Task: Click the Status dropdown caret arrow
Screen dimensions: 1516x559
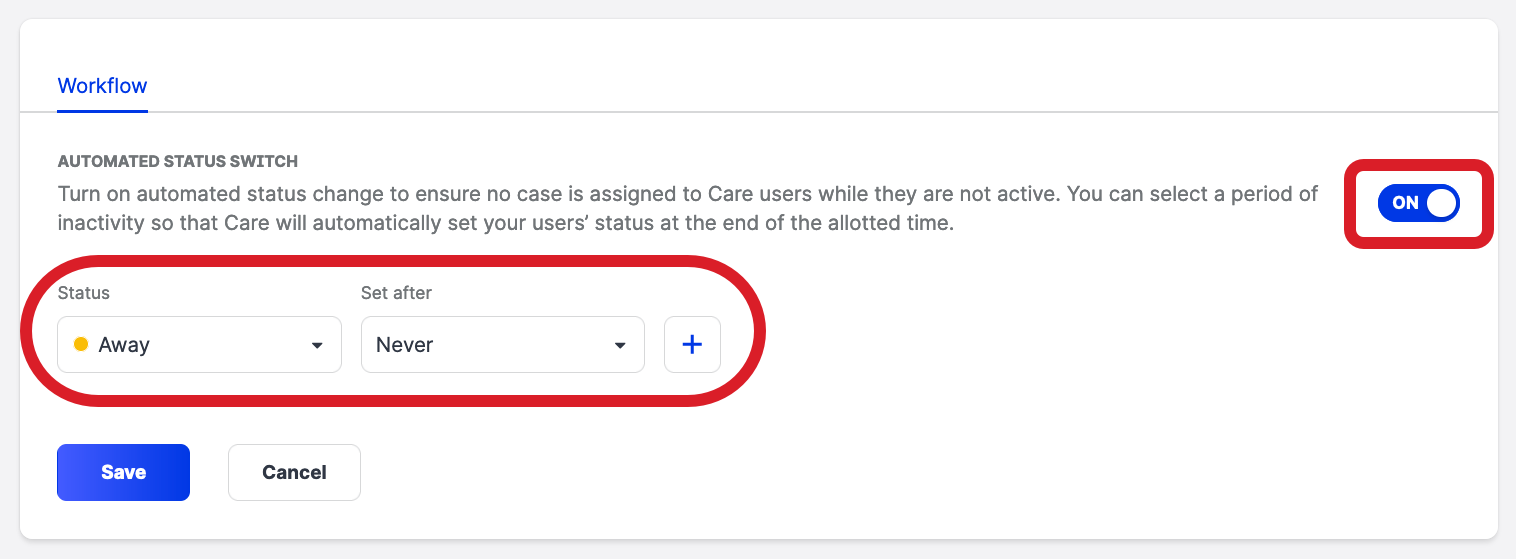Action: point(317,346)
